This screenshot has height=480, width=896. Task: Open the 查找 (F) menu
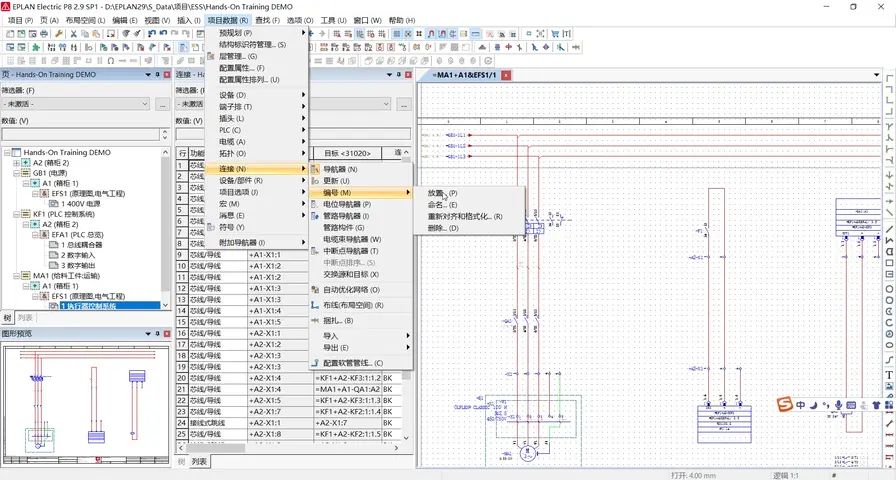click(x=267, y=21)
